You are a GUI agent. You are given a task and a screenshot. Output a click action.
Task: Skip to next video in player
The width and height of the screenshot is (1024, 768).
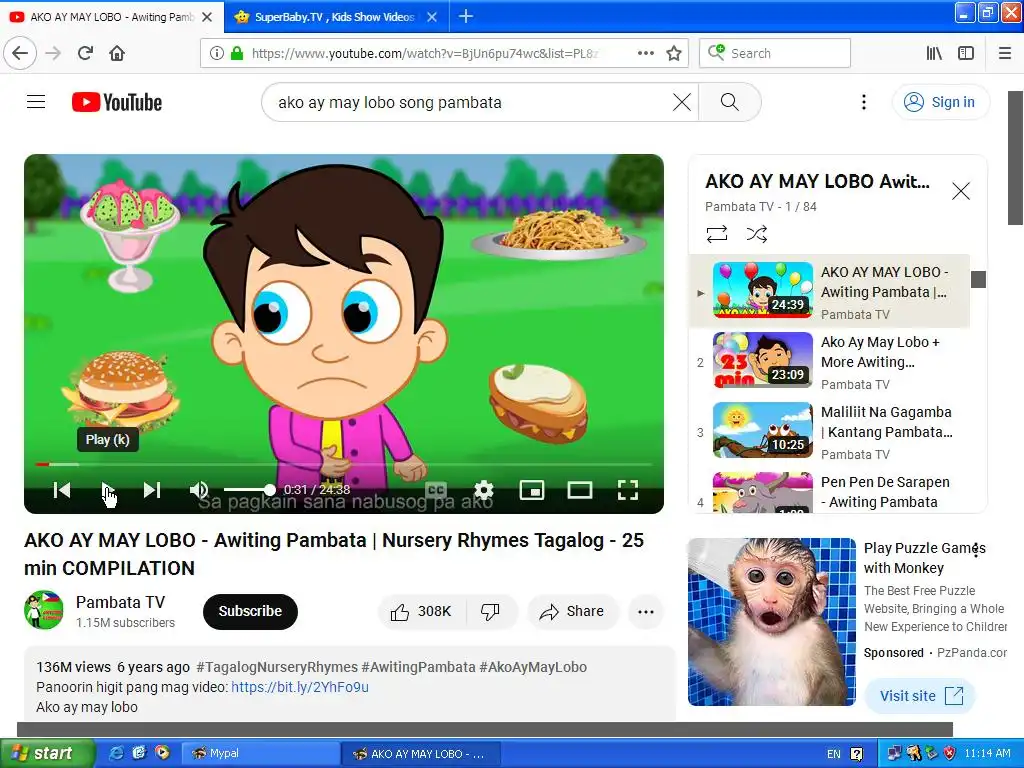tap(152, 490)
